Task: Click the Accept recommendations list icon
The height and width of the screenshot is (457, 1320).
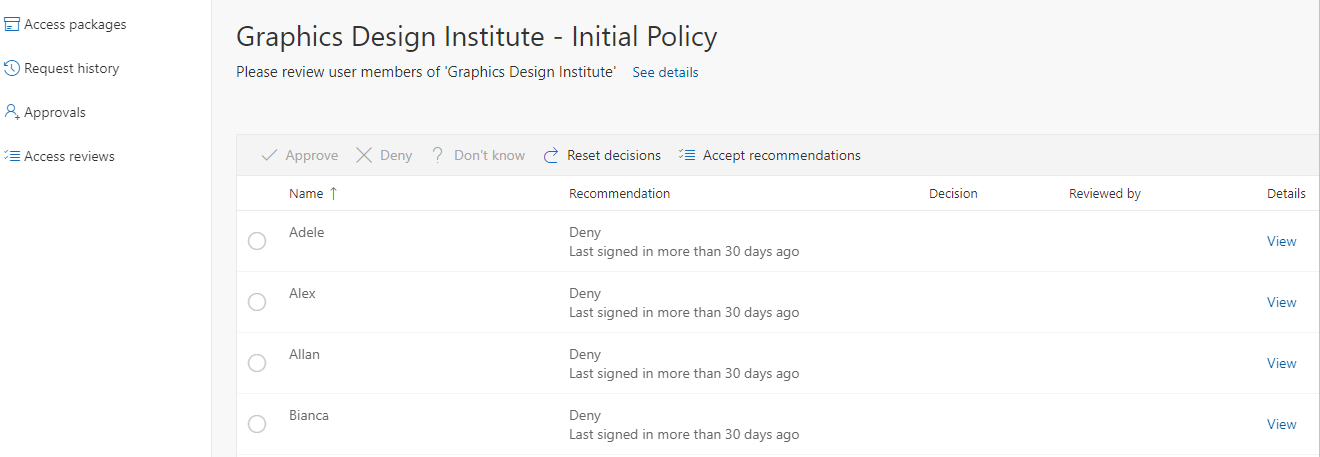Action: tap(687, 155)
